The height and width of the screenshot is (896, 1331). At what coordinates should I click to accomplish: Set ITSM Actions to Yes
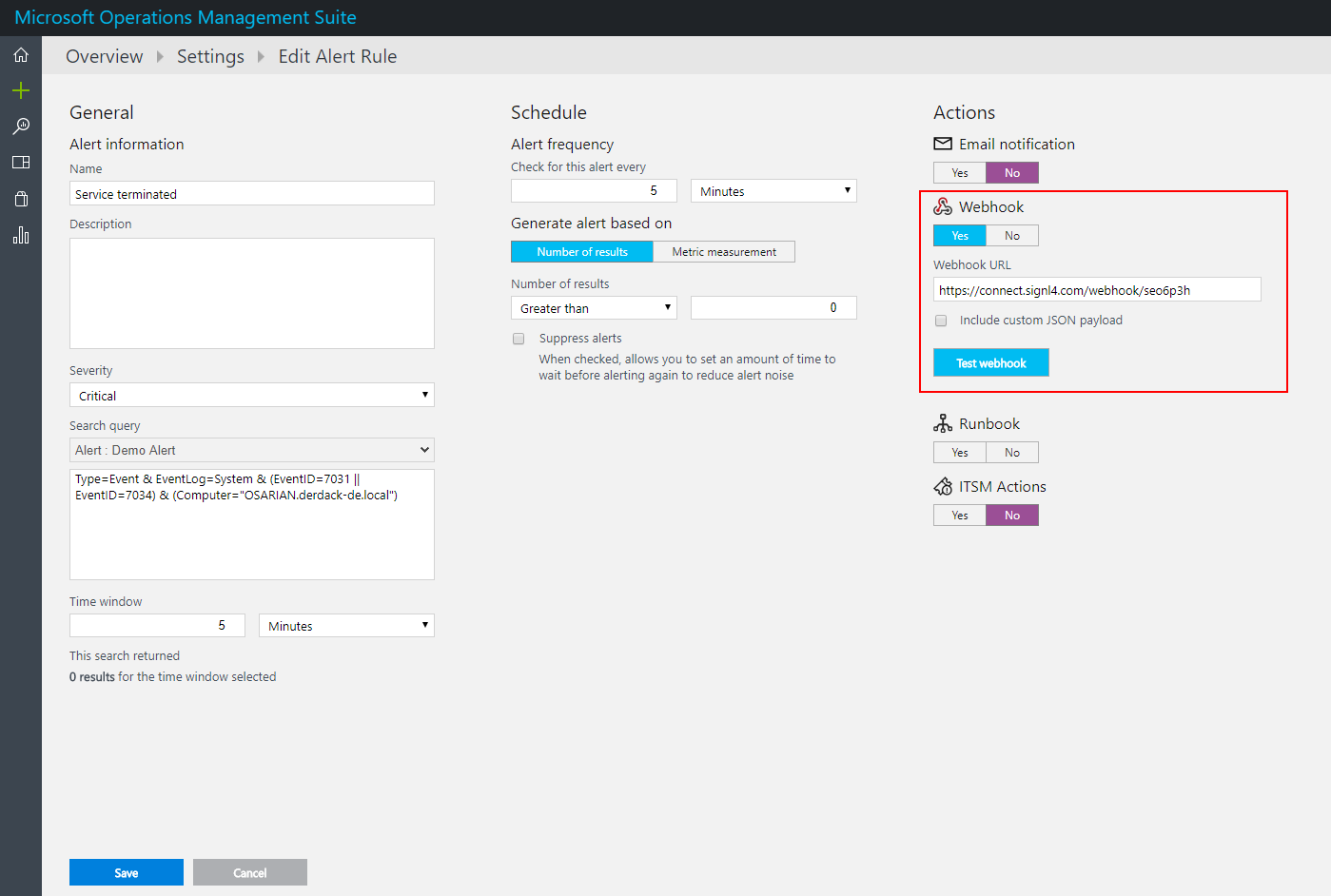pyautogui.click(x=960, y=516)
